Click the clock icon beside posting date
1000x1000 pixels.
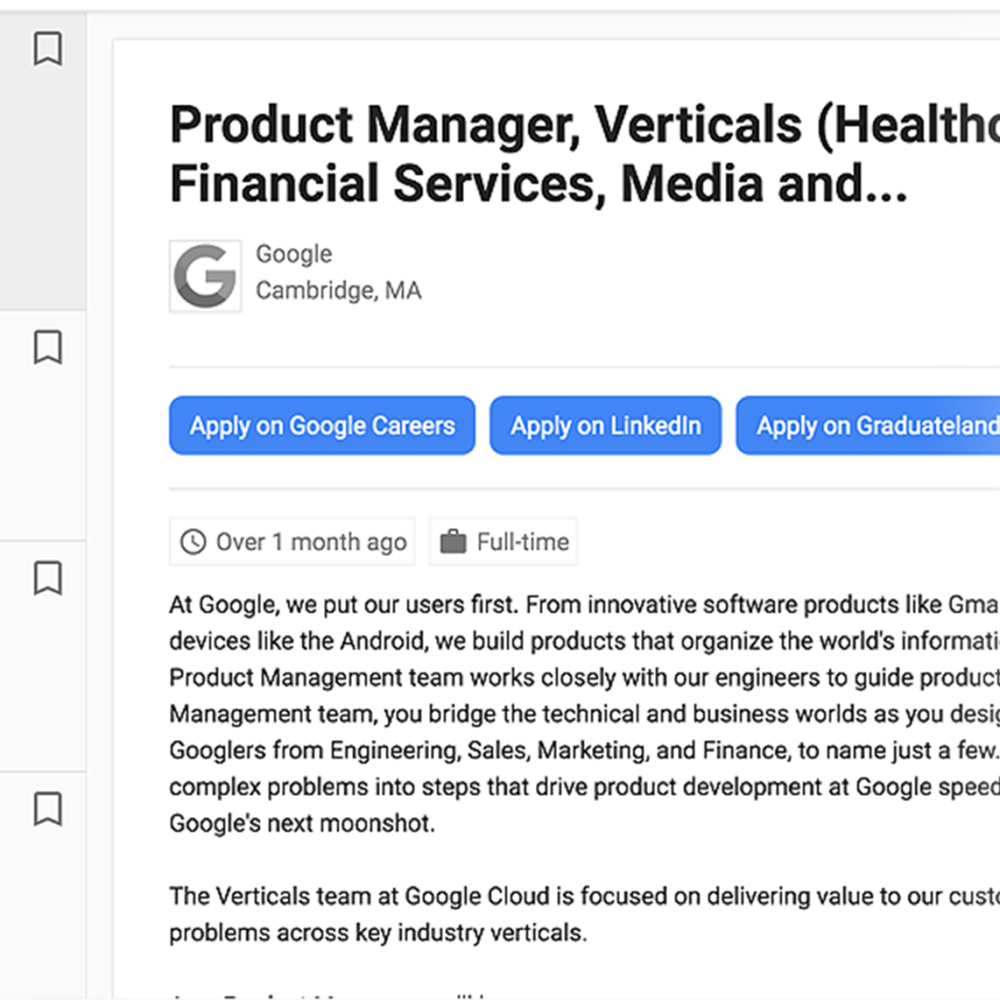pyautogui.click(x=193, y=542)
